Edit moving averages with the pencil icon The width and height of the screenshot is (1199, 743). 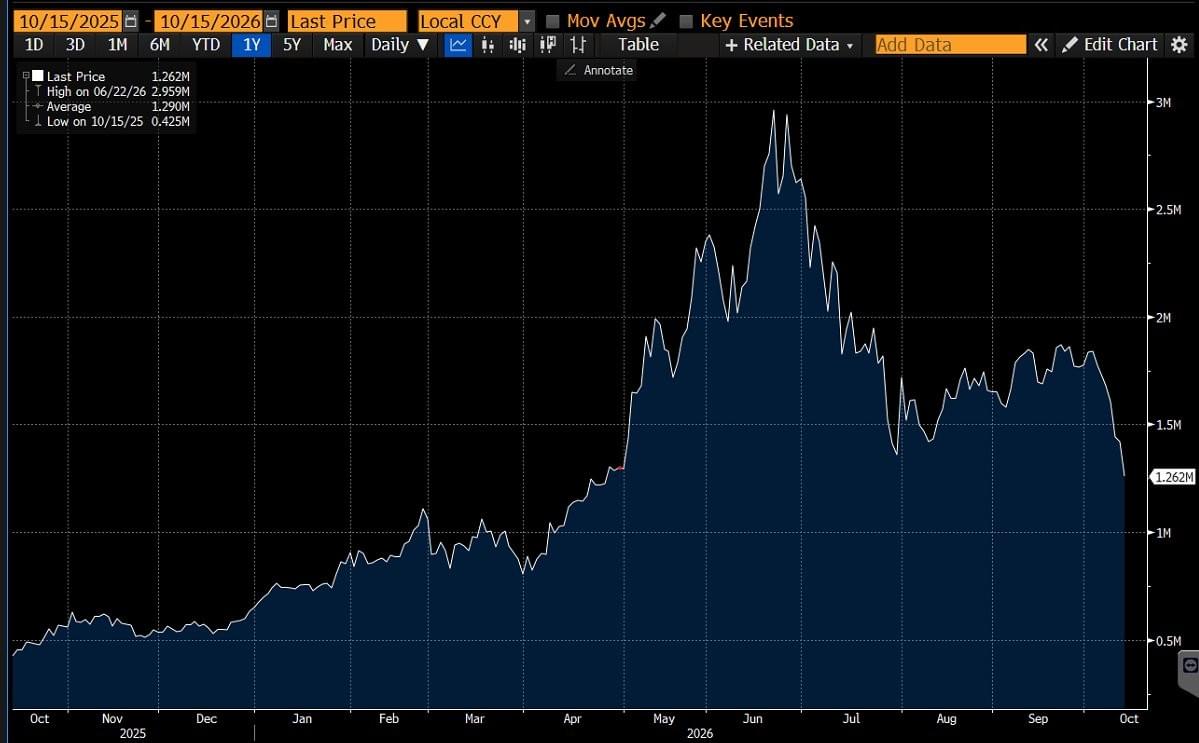(x=657, y=21)
